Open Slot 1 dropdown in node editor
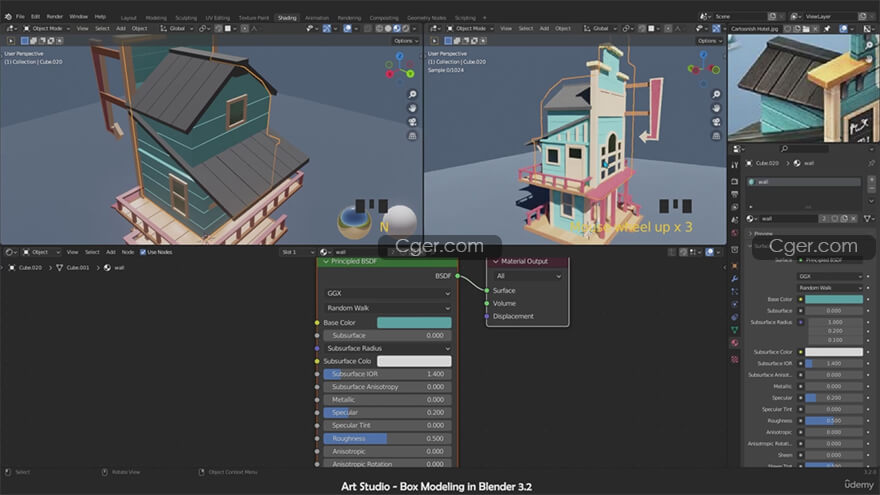 tap(297, 252)
